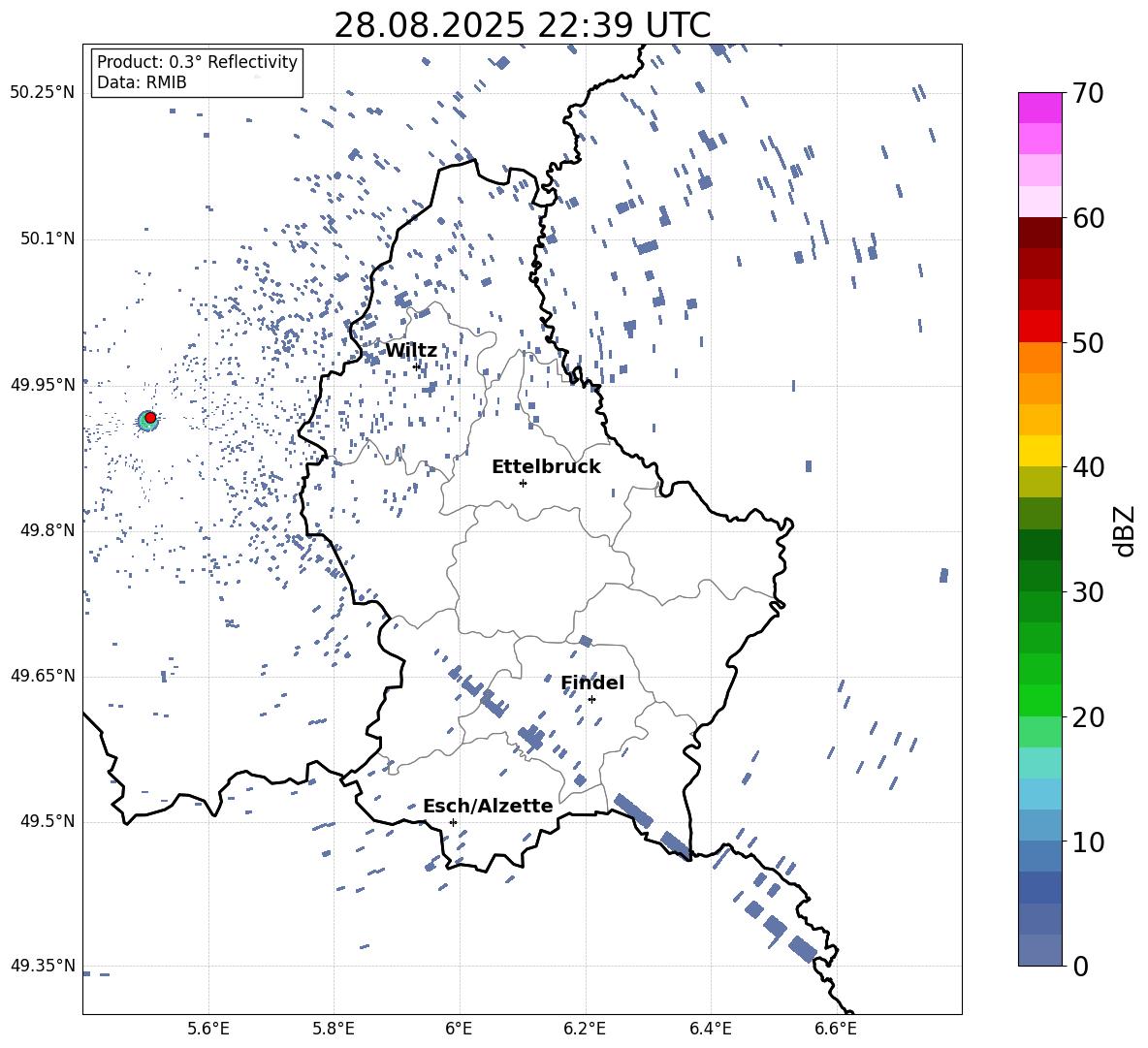The image size is (1148, 1048).
Task: Click the Wiltz label text
Action: (411, 351)
